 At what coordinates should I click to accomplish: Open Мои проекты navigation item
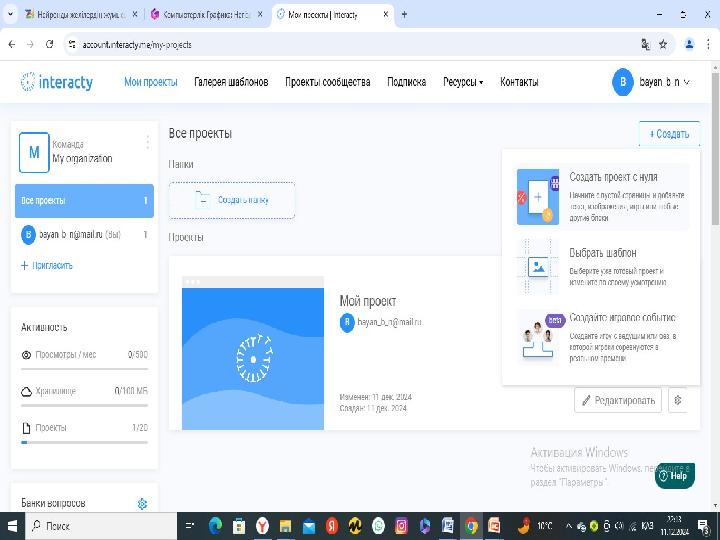tap(151, 82)
